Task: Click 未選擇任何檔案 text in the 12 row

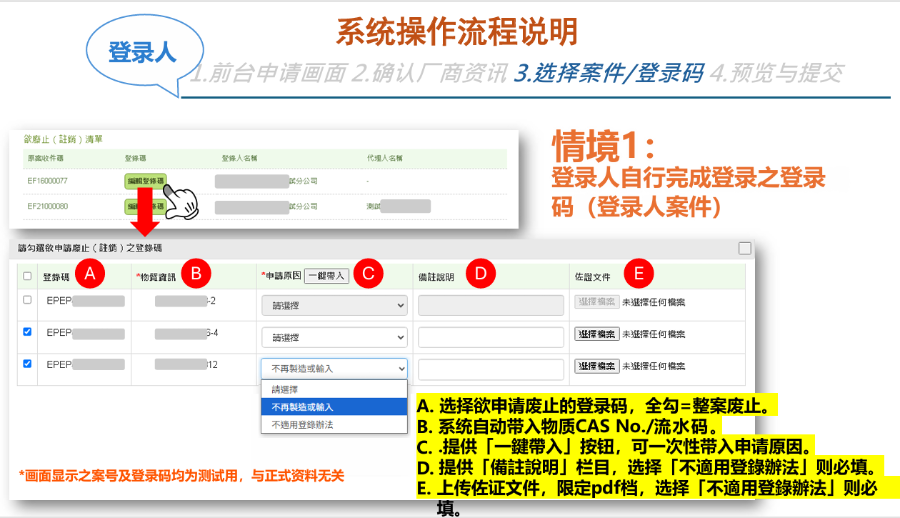Action: (x=654, y=366)
